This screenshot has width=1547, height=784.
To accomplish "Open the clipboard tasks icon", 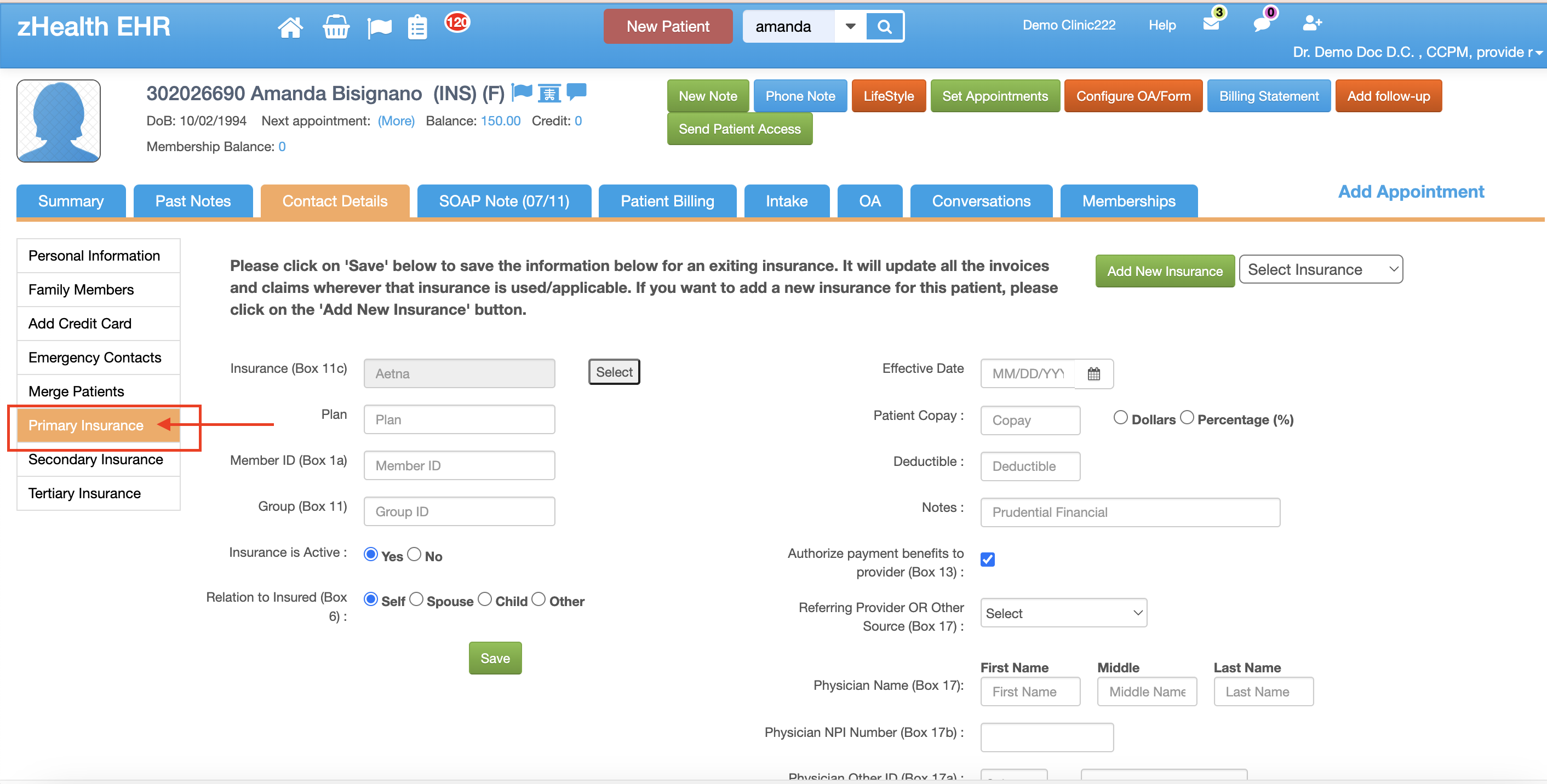I will [x=417, y=27].
